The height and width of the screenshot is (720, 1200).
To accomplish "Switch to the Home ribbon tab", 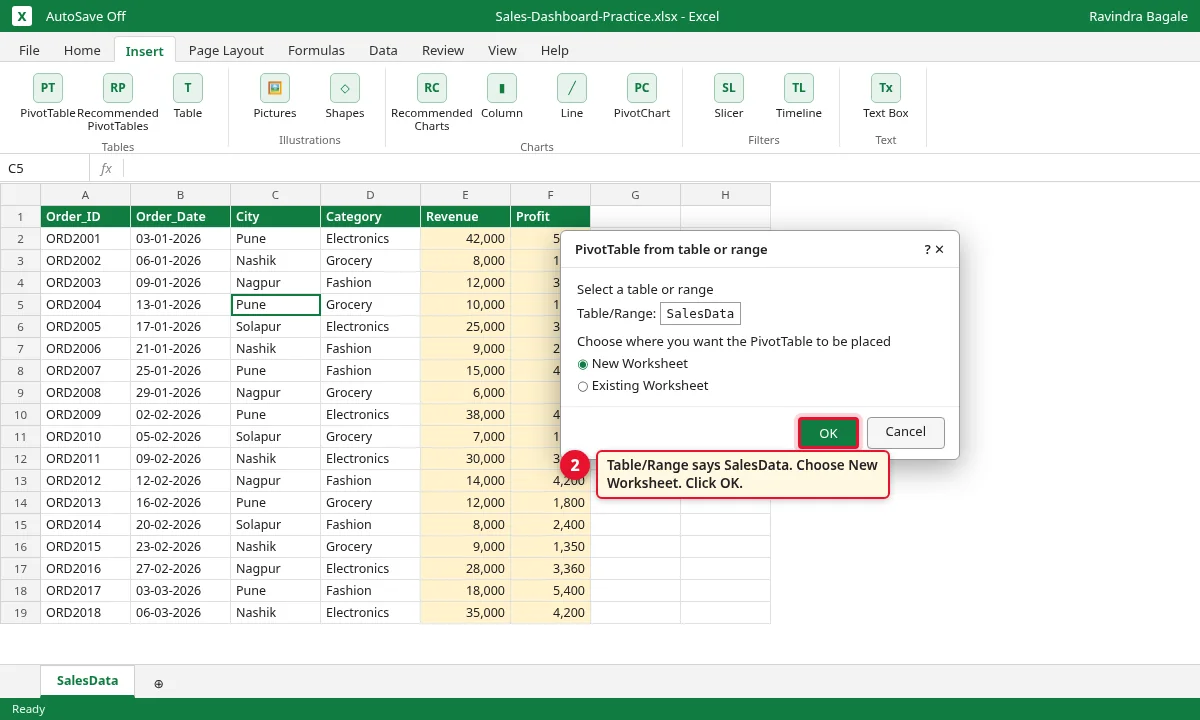I will pyautogui.click(x=82, y=50).
